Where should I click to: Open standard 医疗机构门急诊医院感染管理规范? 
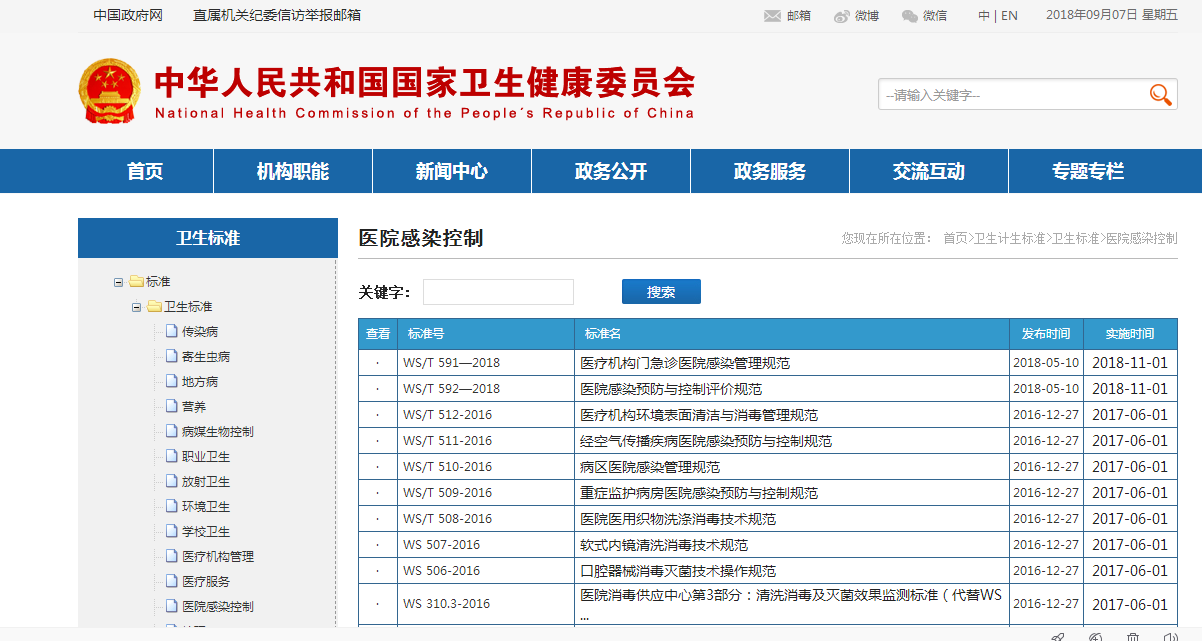click(685, 363)
